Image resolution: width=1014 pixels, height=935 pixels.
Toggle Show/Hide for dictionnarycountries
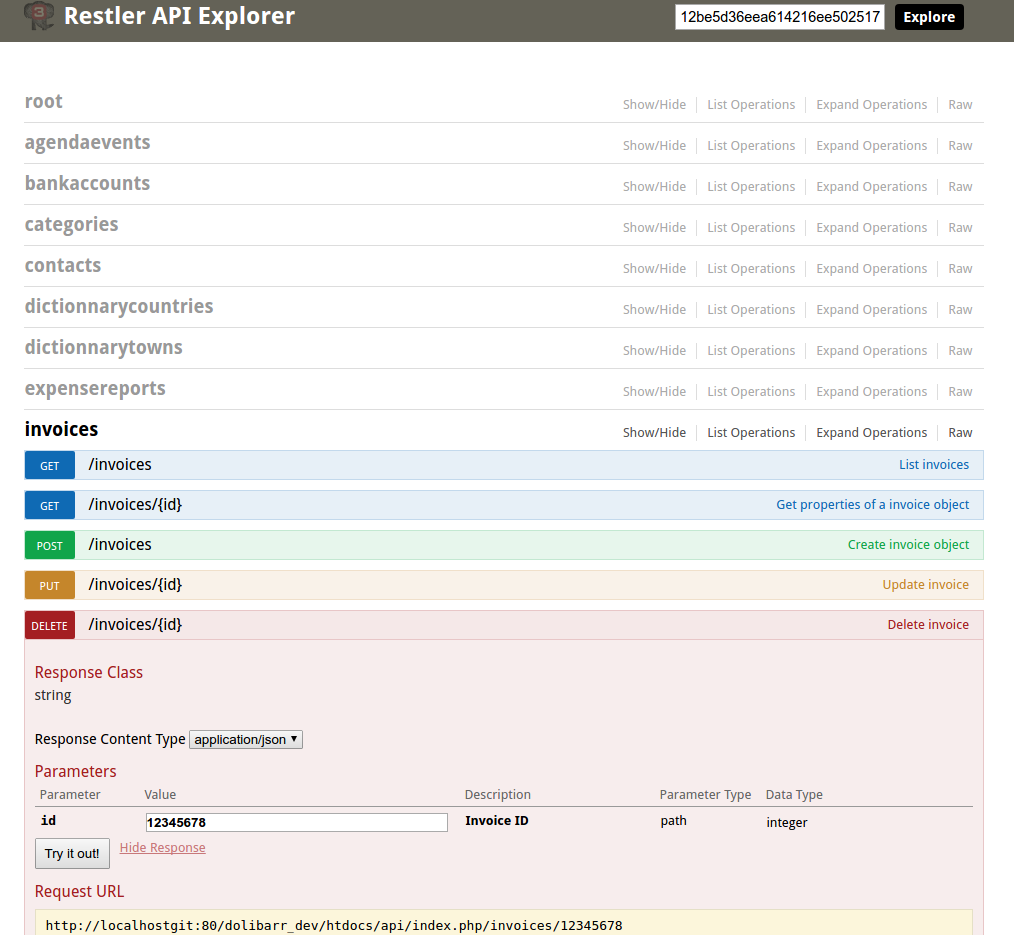point(654,310)
